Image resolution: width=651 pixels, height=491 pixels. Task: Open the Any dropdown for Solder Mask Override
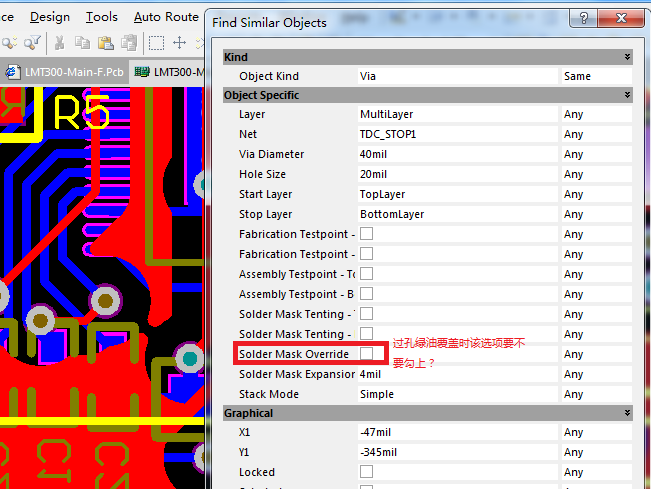(x=597, y=354)
